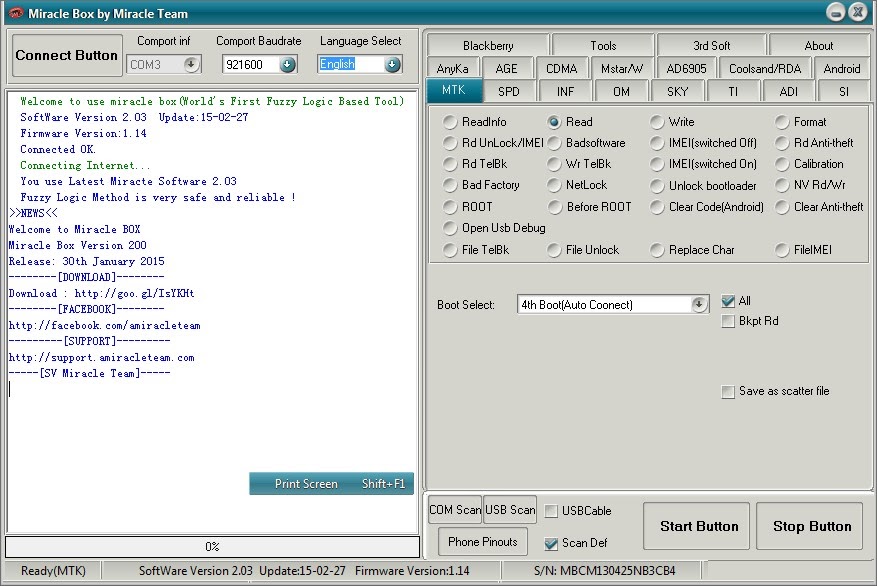Click the support.amiracleteam.com link text
Screen dimensions: 877x586
point(101,357)
